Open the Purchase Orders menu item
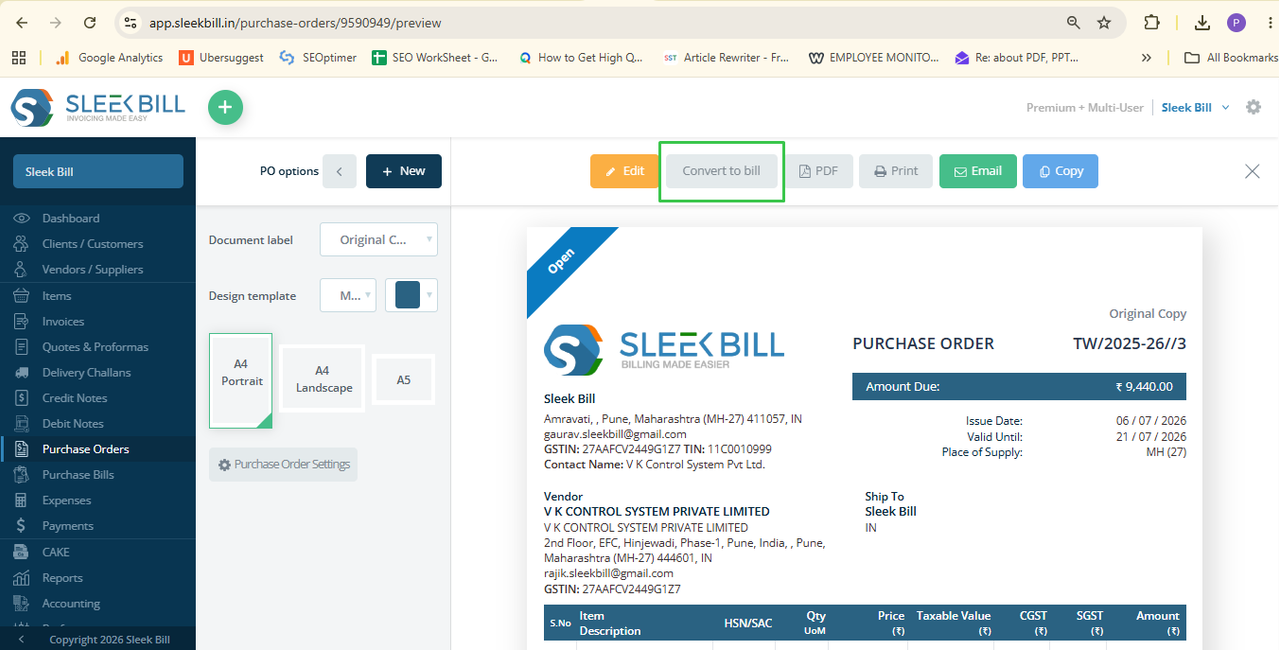This screenshot has height=650, width=1279. (x=98, y=449)
